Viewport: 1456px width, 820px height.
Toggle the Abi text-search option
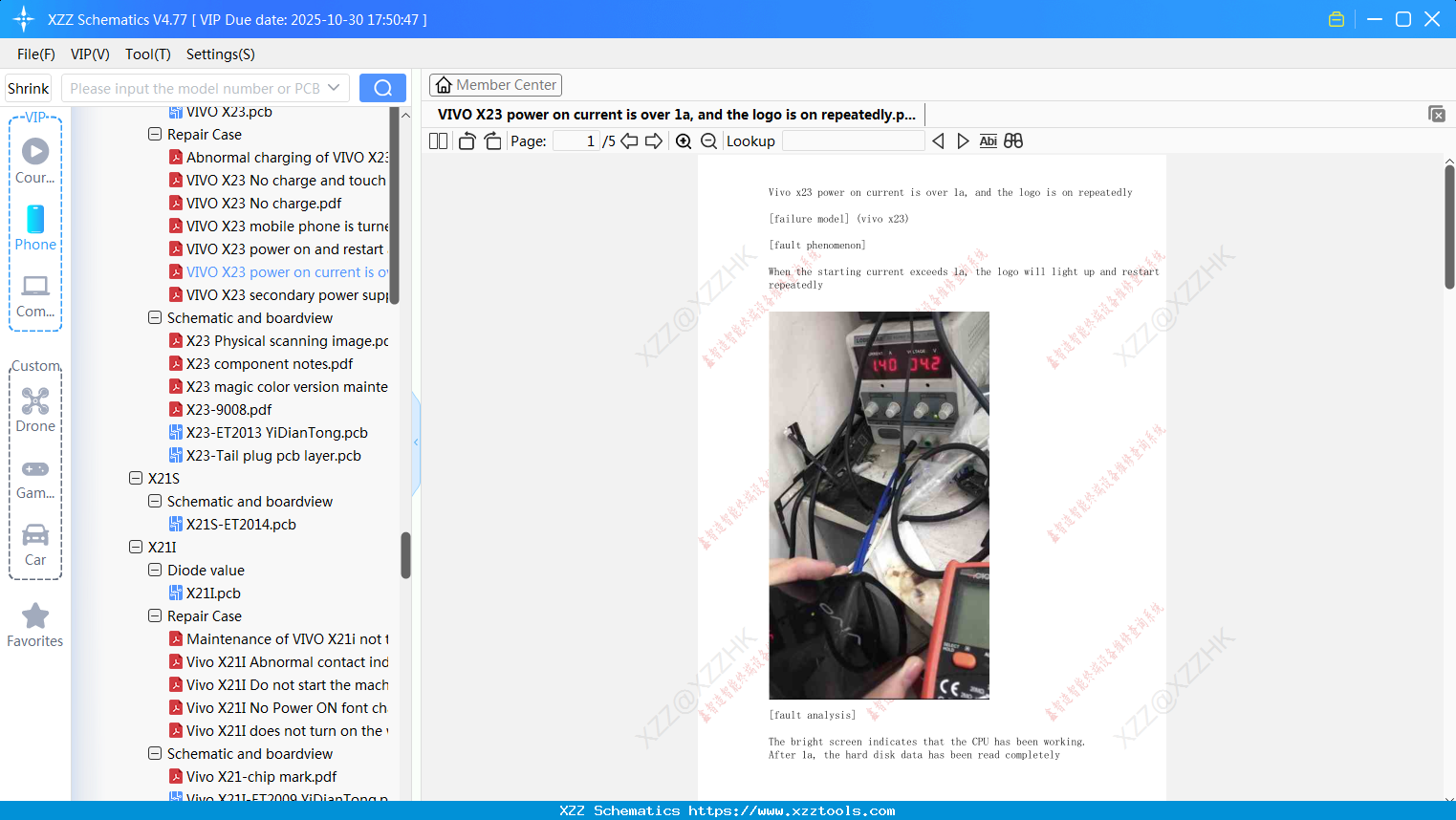click(988, 140)
